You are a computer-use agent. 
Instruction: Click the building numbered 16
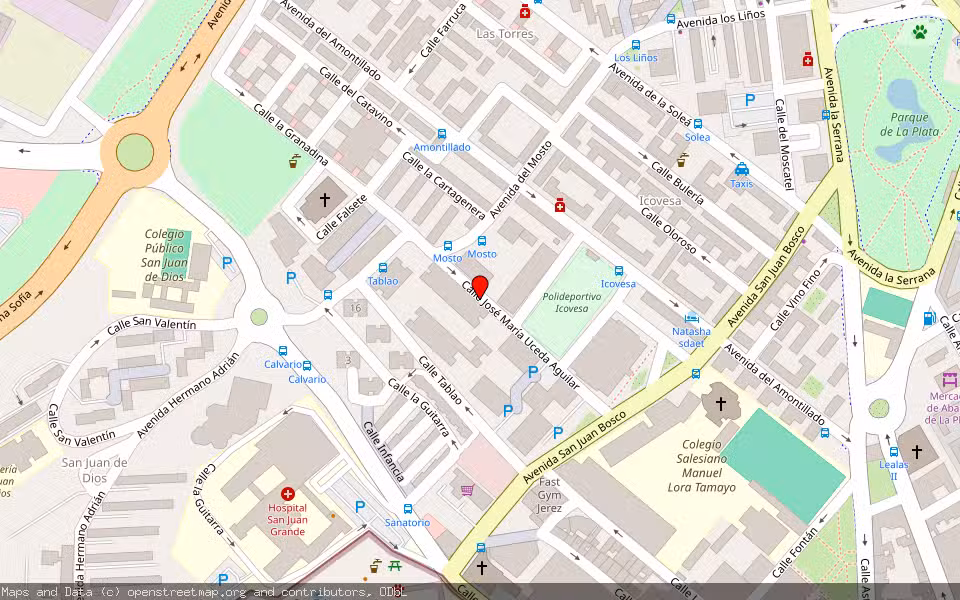356,308
